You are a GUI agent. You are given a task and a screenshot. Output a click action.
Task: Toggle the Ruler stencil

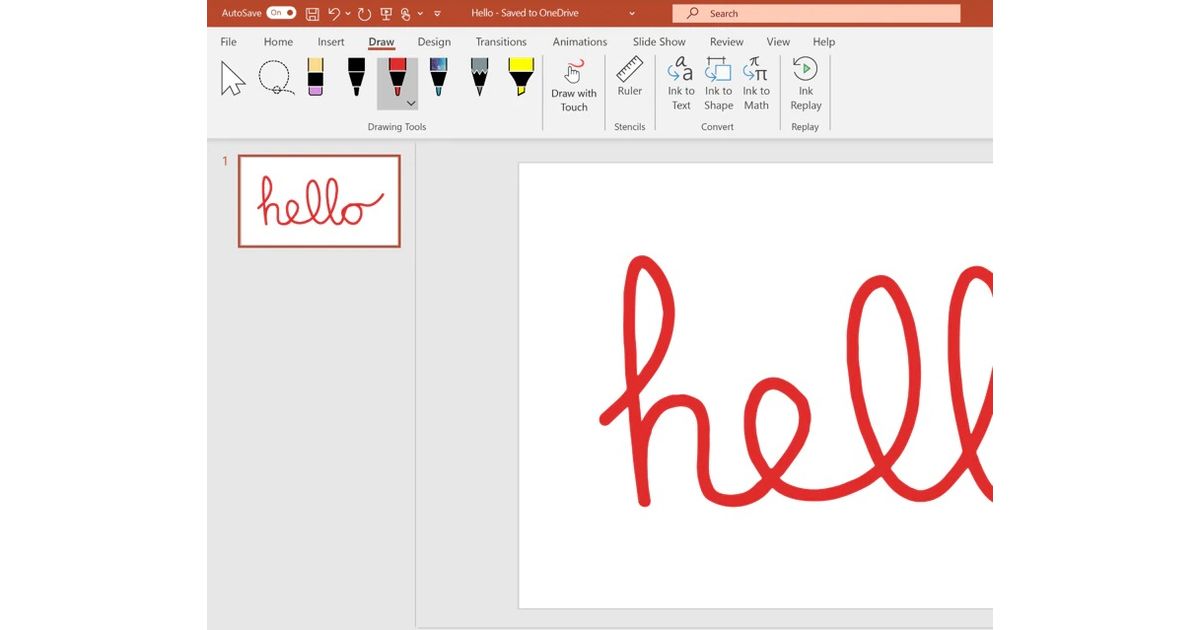(x=629, y=78)
